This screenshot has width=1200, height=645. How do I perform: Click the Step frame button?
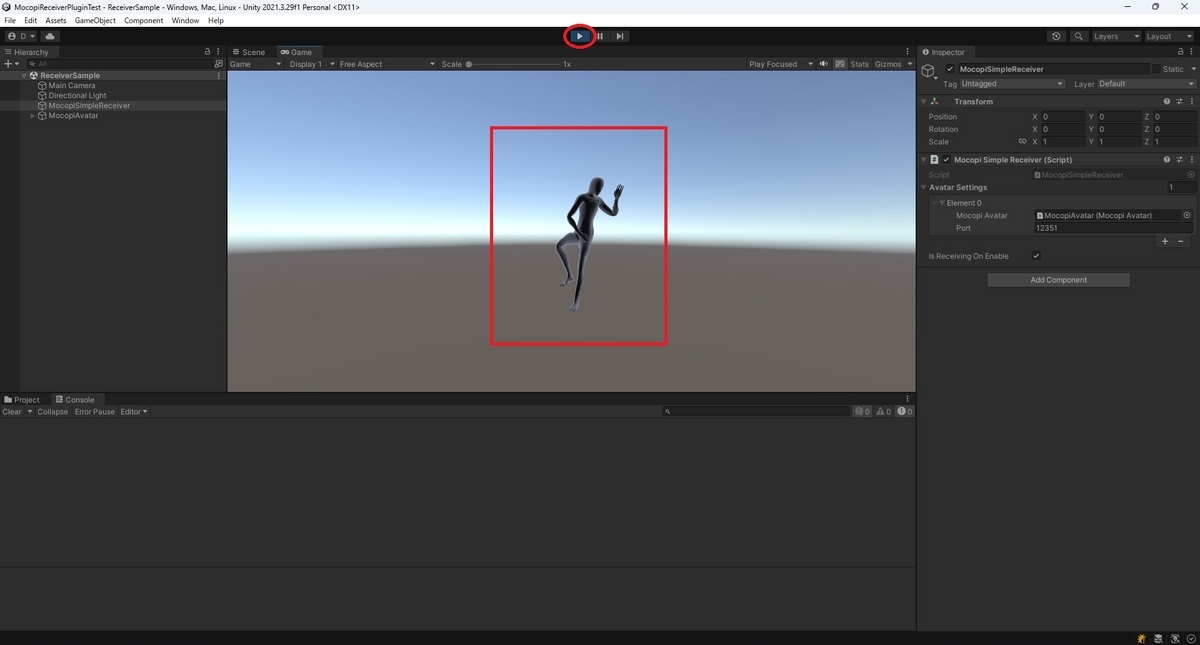pos(619,36)
